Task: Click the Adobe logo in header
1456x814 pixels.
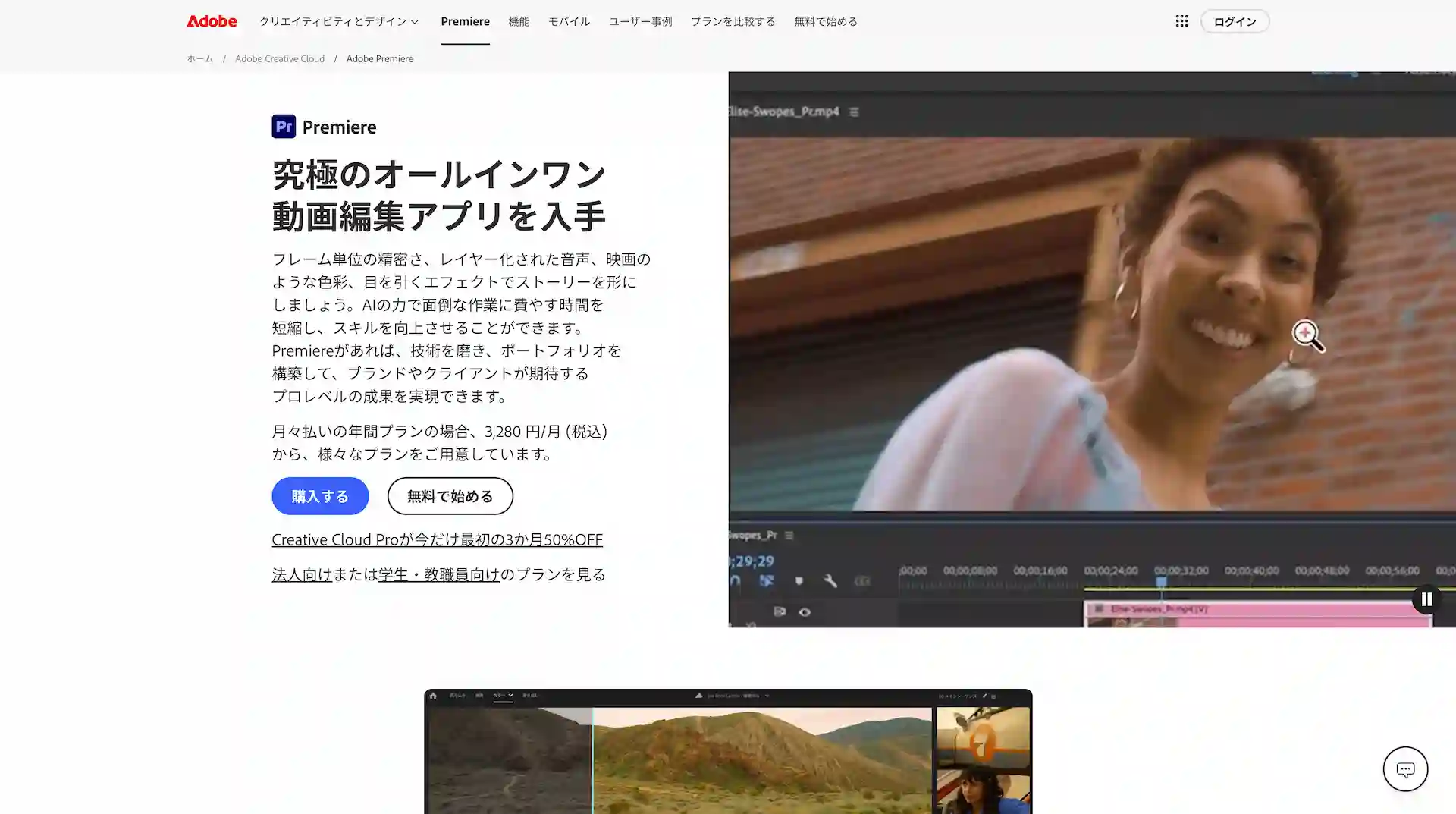Action: click(212, 21)
